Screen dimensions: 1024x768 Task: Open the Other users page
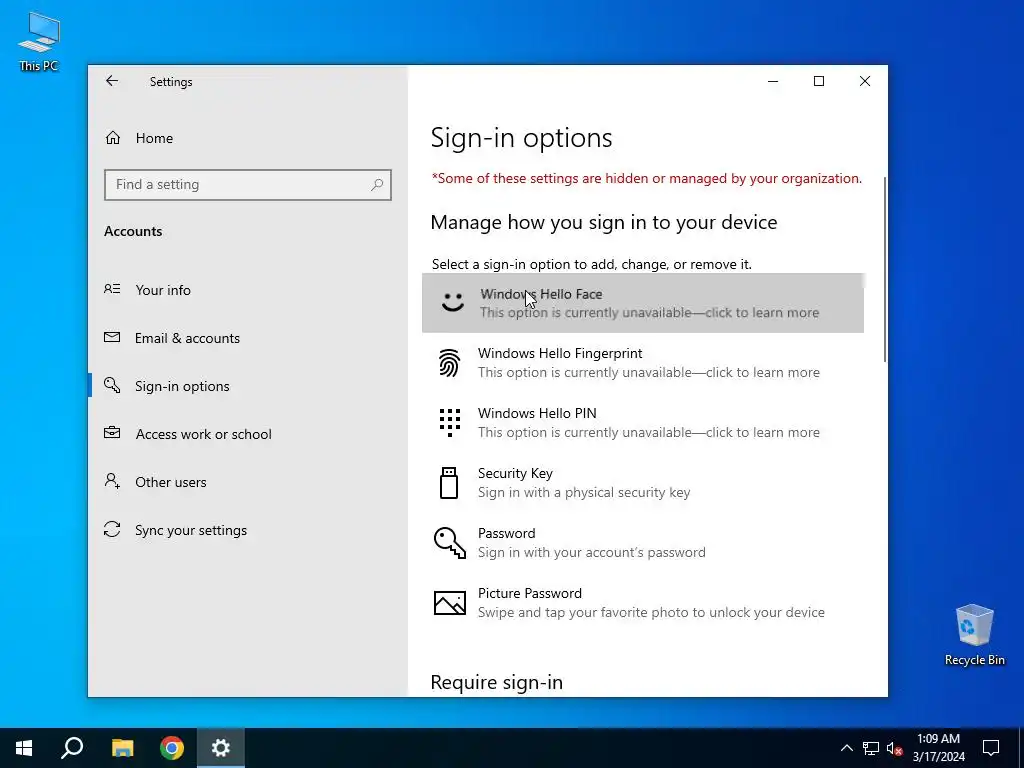click(x=248, y=482)
